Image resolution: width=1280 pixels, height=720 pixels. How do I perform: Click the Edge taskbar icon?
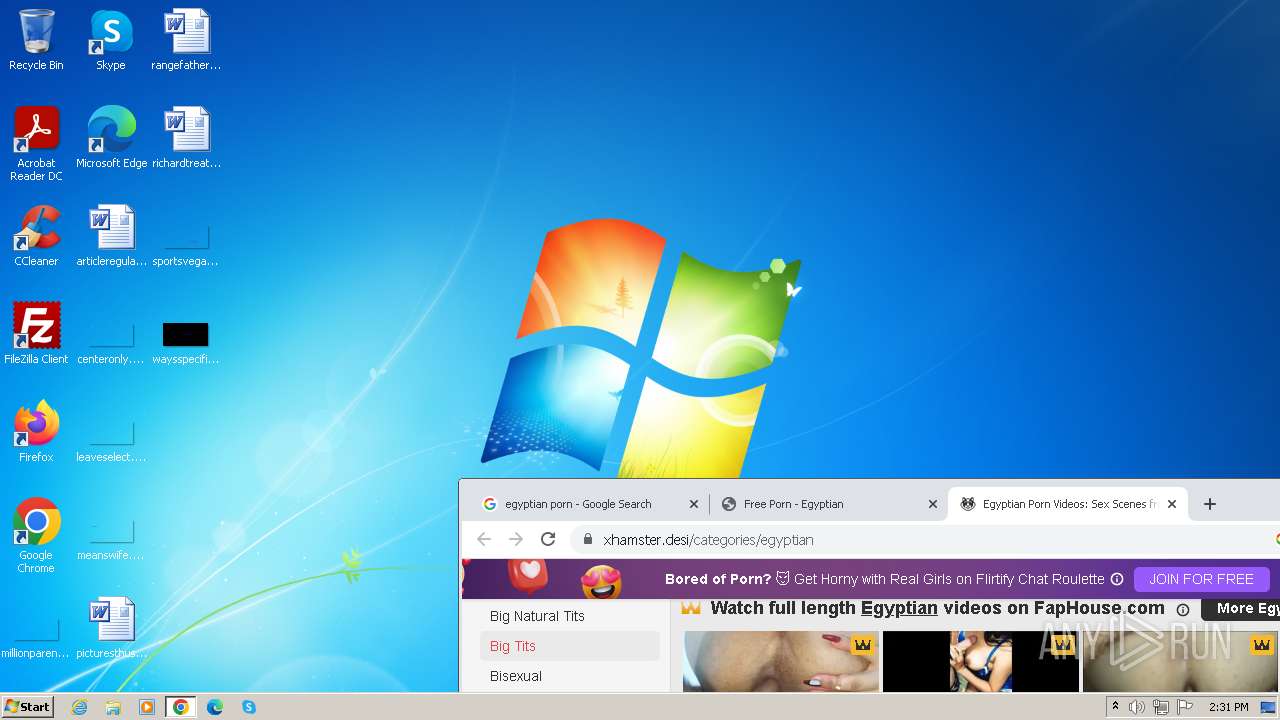(x=215, y=707)
